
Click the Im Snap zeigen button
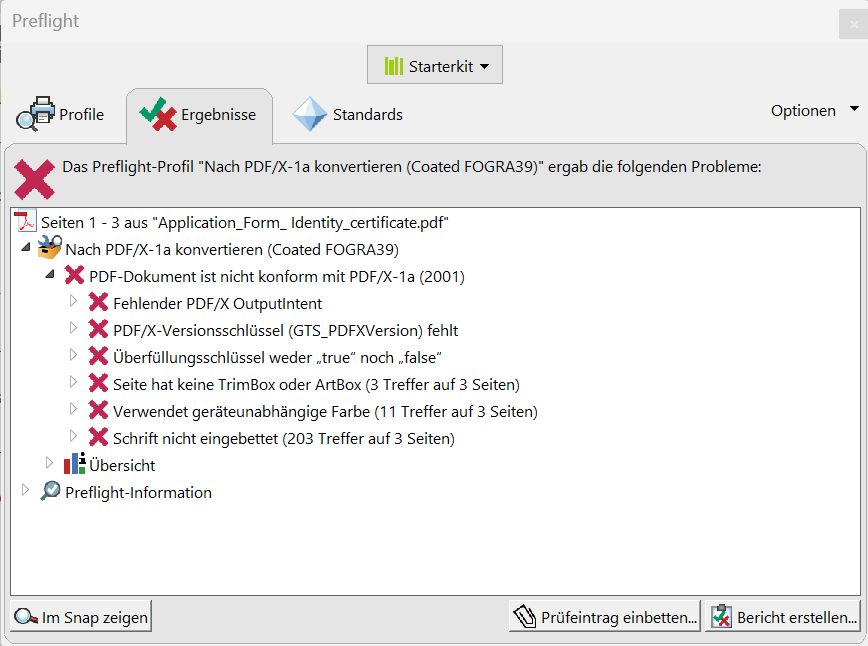click(81, 617)
